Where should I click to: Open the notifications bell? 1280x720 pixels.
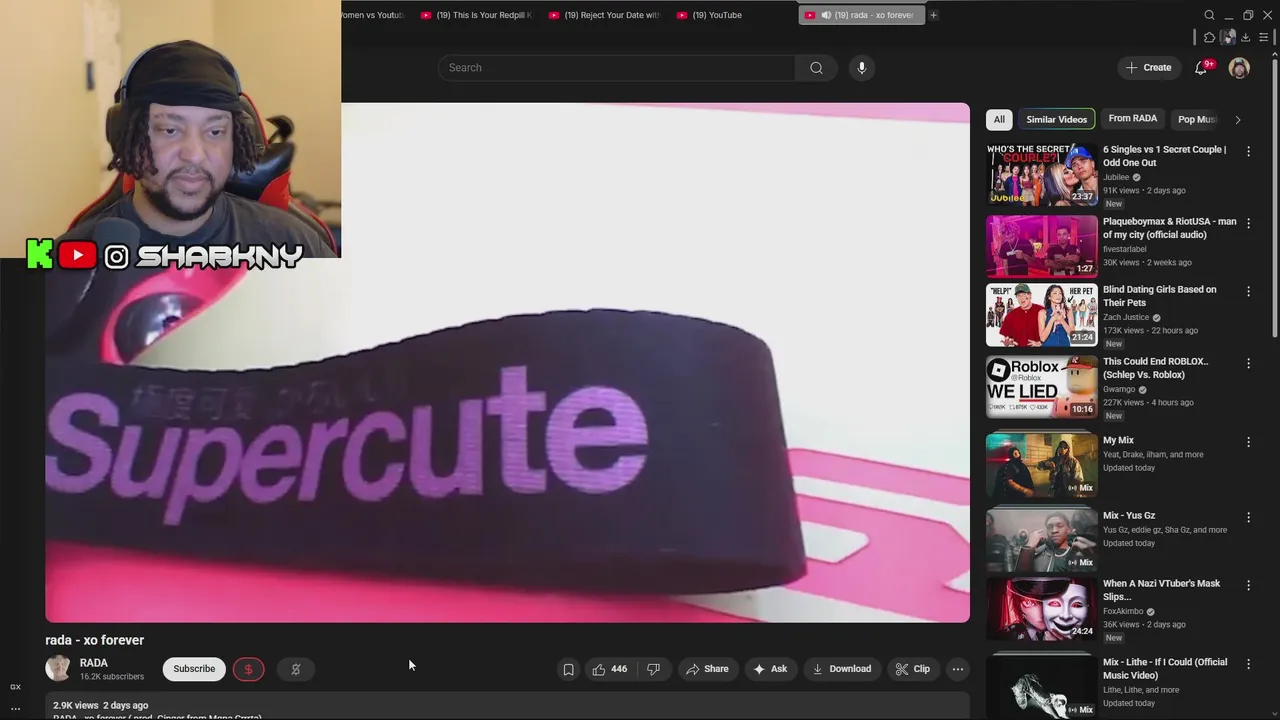point(1201,68)
